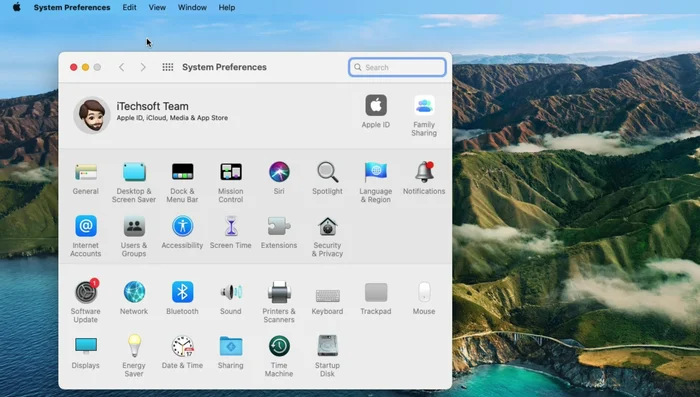Click the Show All grid button
The height and width of the screenshot is (397, 700).
(x=168, y=67)
